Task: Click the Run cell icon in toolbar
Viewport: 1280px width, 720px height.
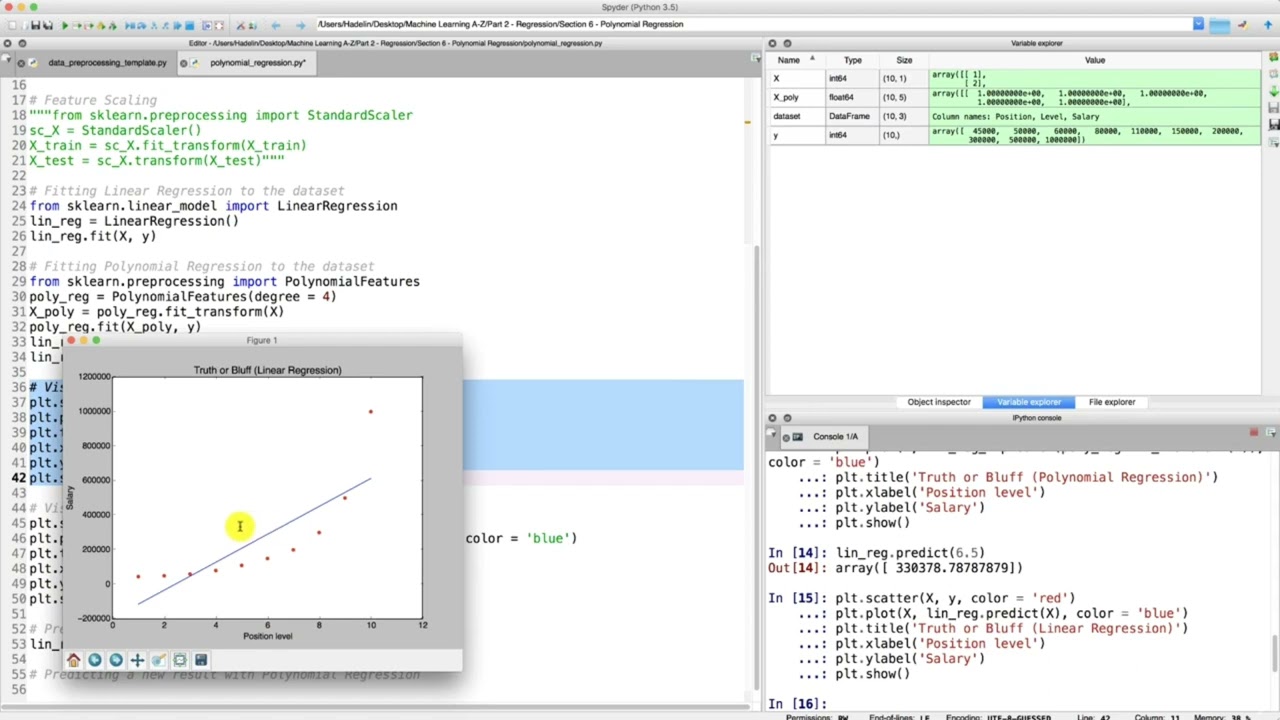Action: [x=77, y=25]
